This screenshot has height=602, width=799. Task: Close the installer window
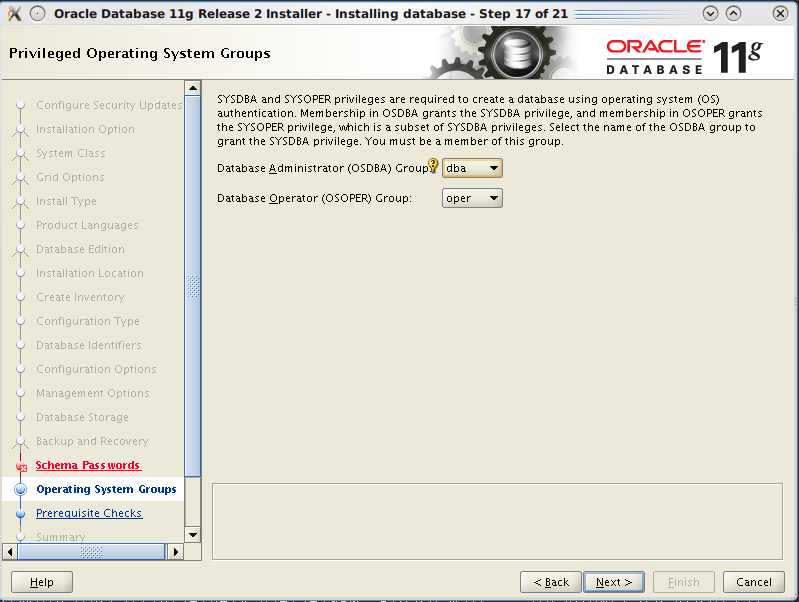(x=780, y=14)
